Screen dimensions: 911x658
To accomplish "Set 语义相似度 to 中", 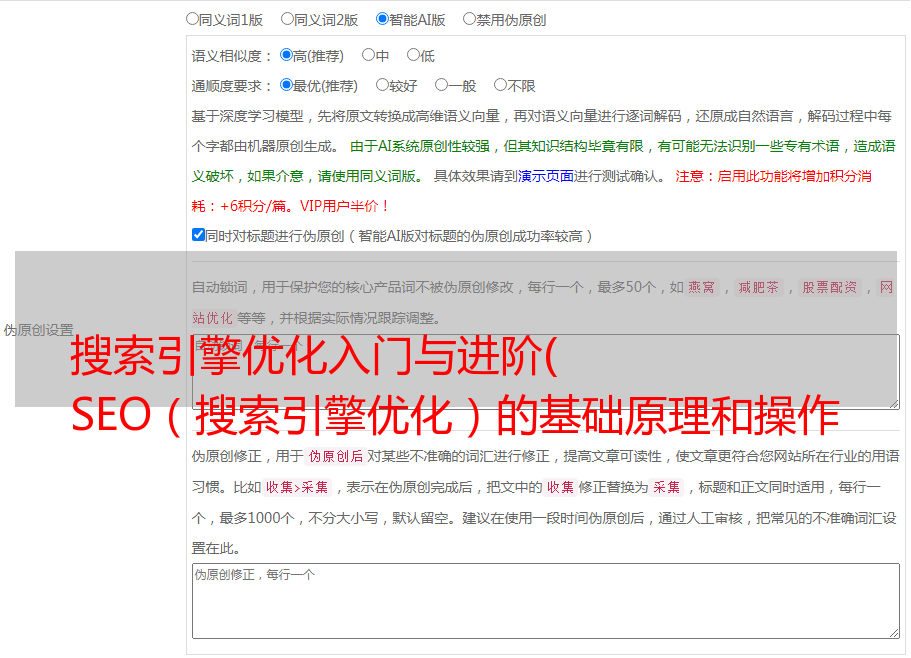I will coord(368,55).
